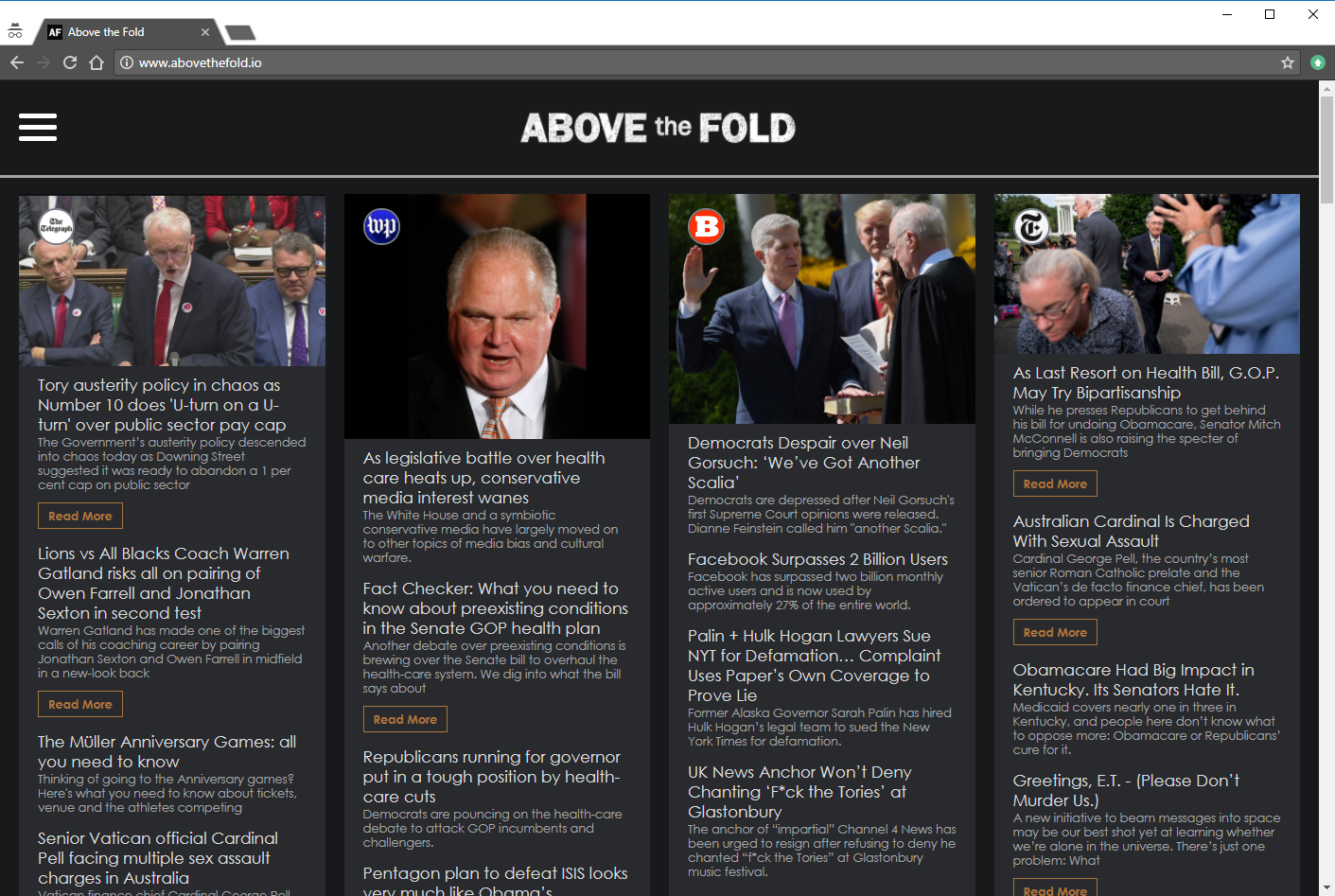The height and width of the screenshot is (896, 1335).
Task: Click the green extension icon near address bar
Action: (x=1317, y=62)
